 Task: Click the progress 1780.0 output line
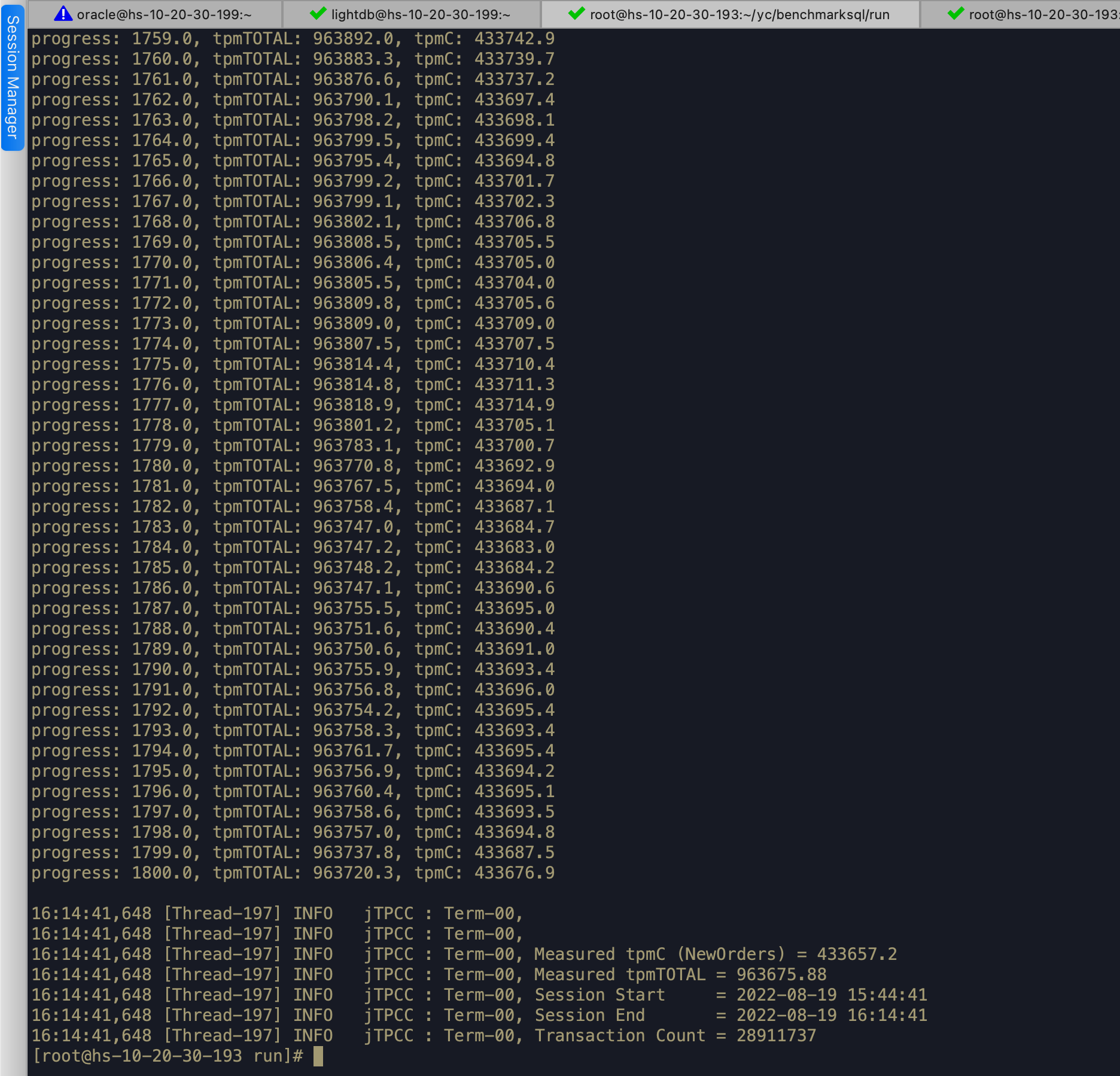[x=293, y=466]
